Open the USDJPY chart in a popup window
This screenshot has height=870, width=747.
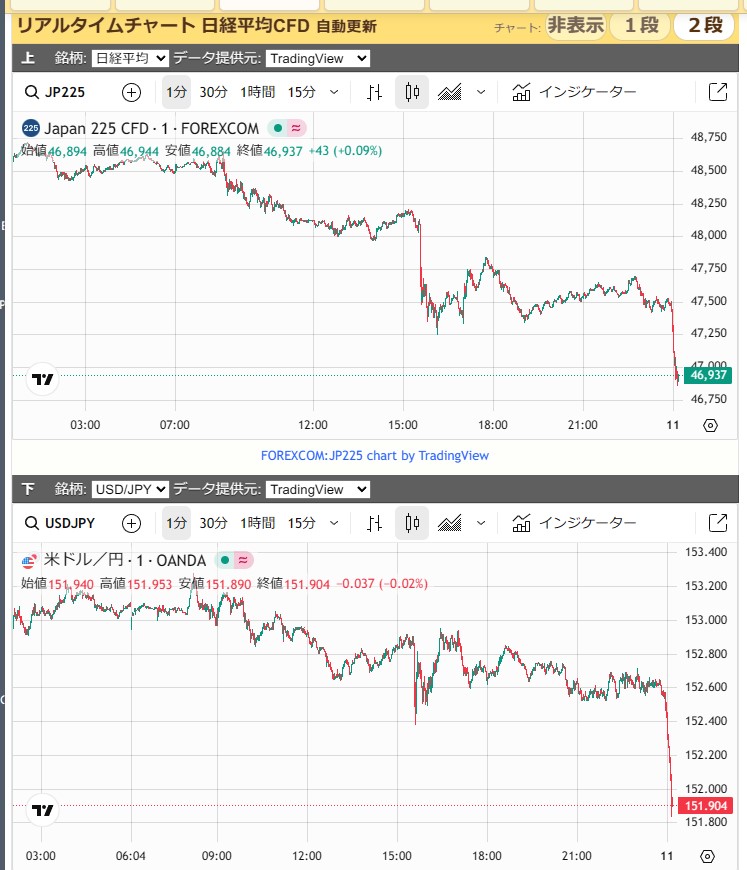717,523
